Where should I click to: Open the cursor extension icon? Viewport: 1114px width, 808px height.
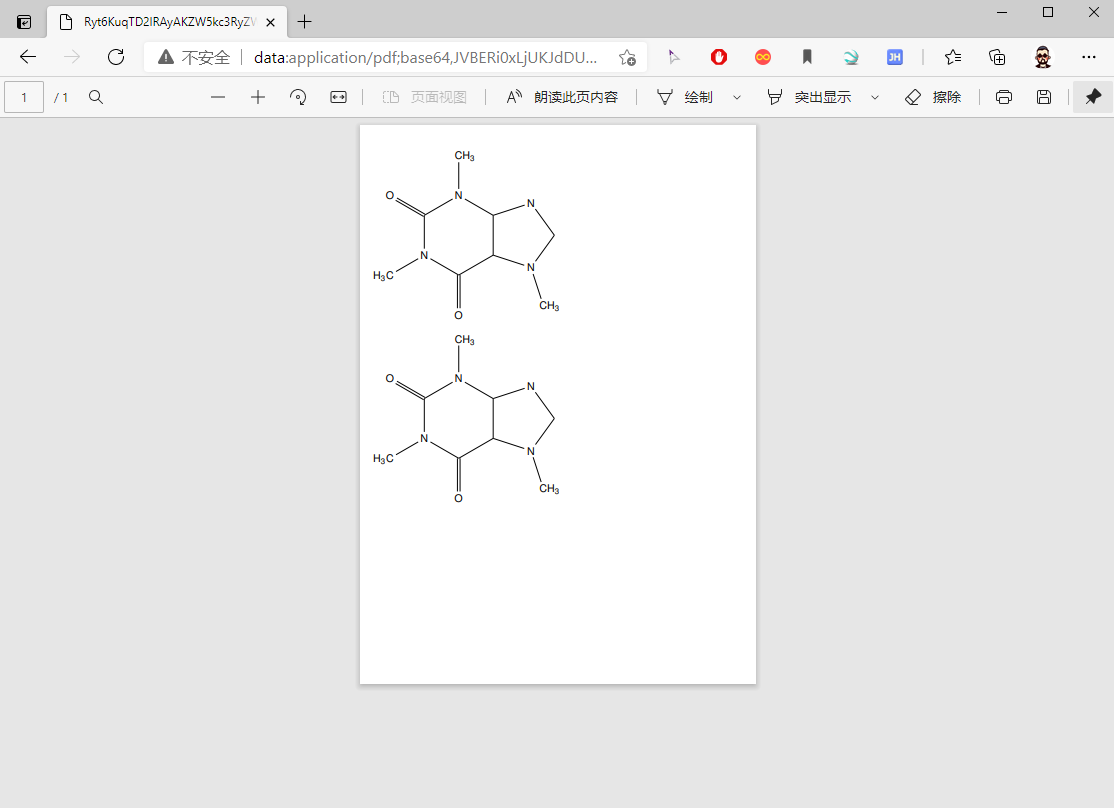click(674, 57)
